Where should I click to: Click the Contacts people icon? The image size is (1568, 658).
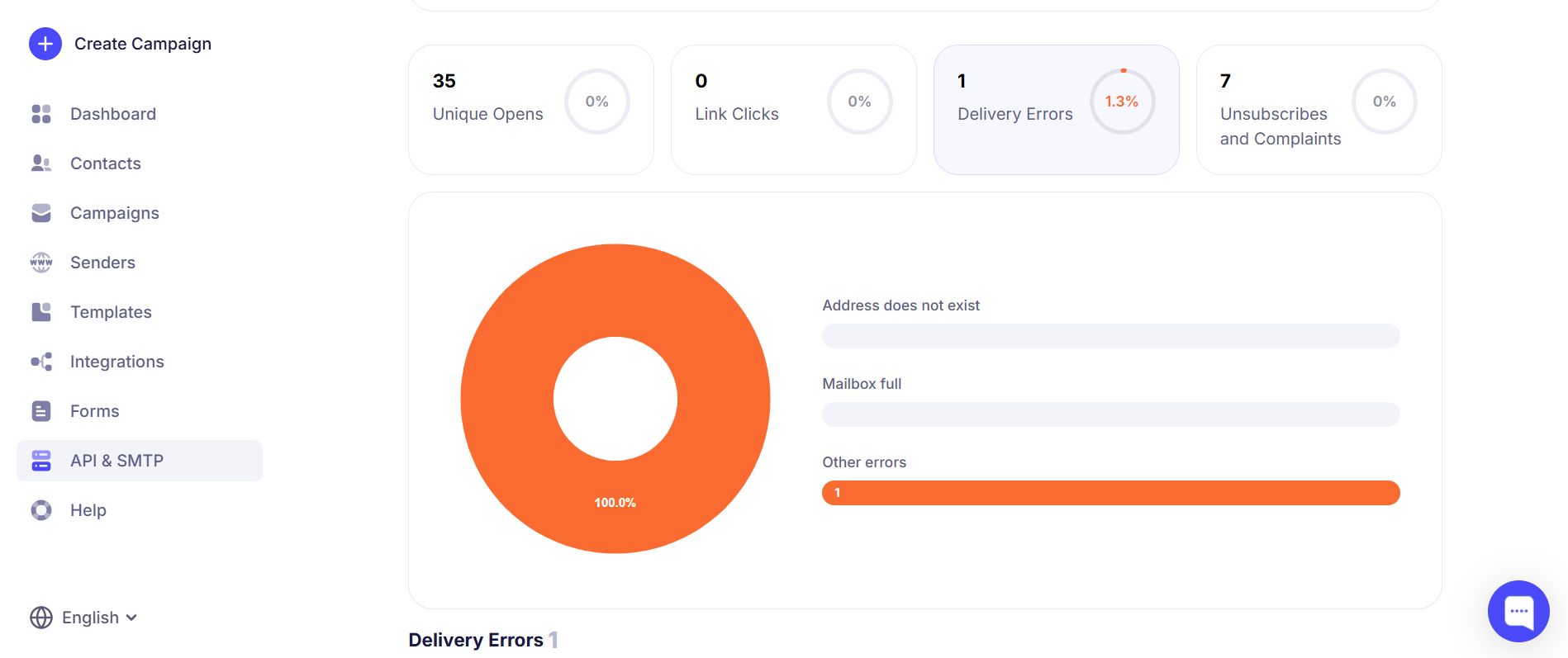[41, 163]
